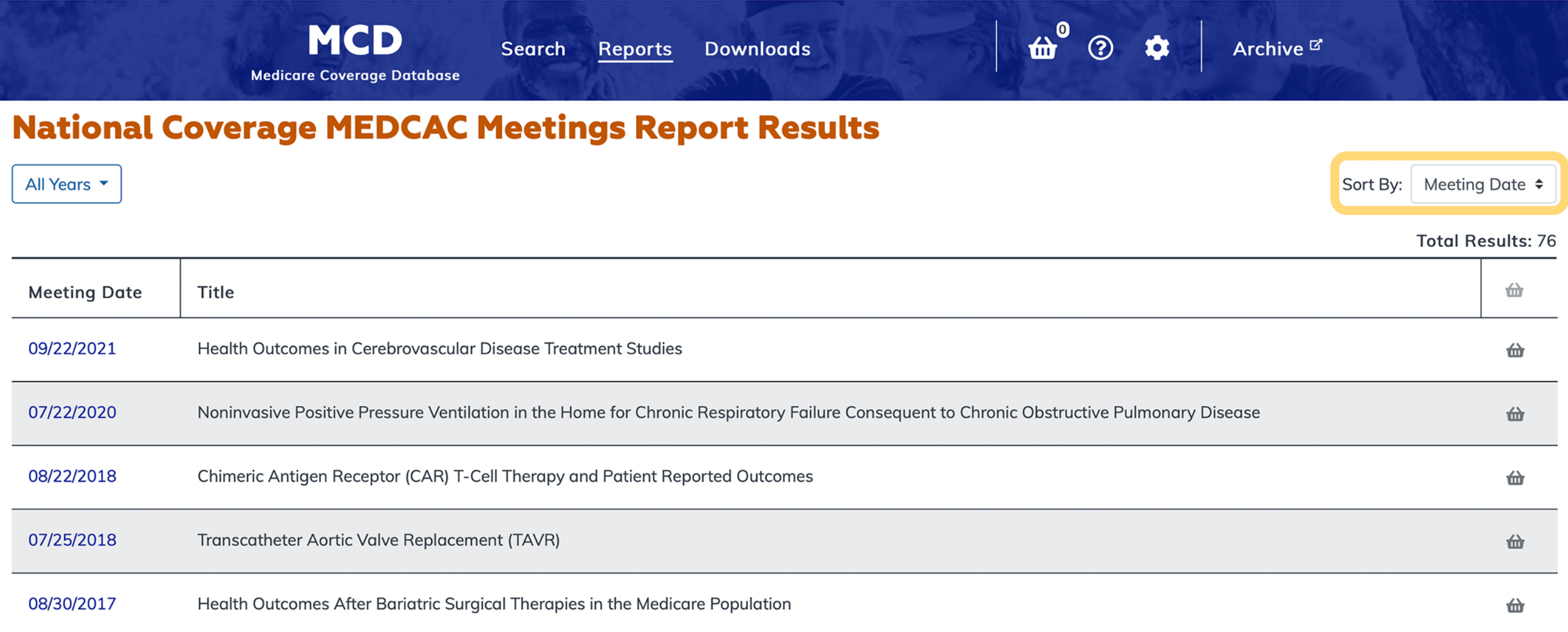Open the settings gear icon

(1157, 47)
